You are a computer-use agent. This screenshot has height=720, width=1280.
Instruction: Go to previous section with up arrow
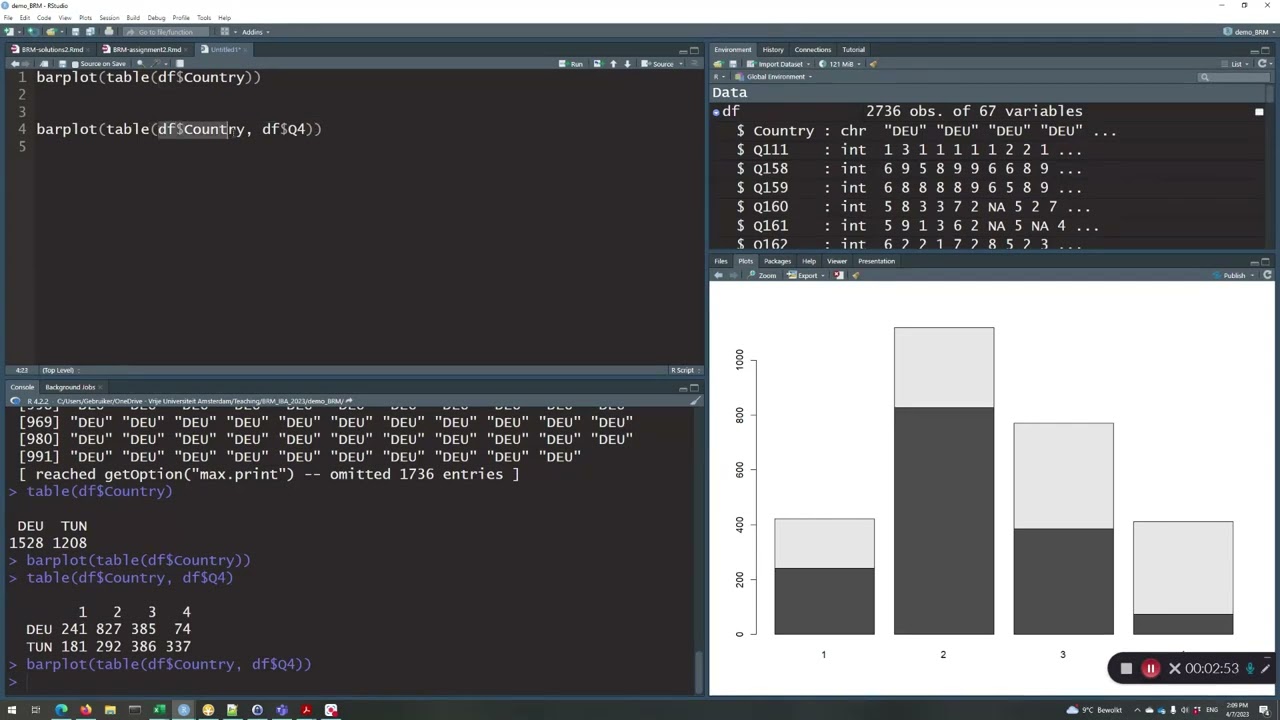[613, 64]
